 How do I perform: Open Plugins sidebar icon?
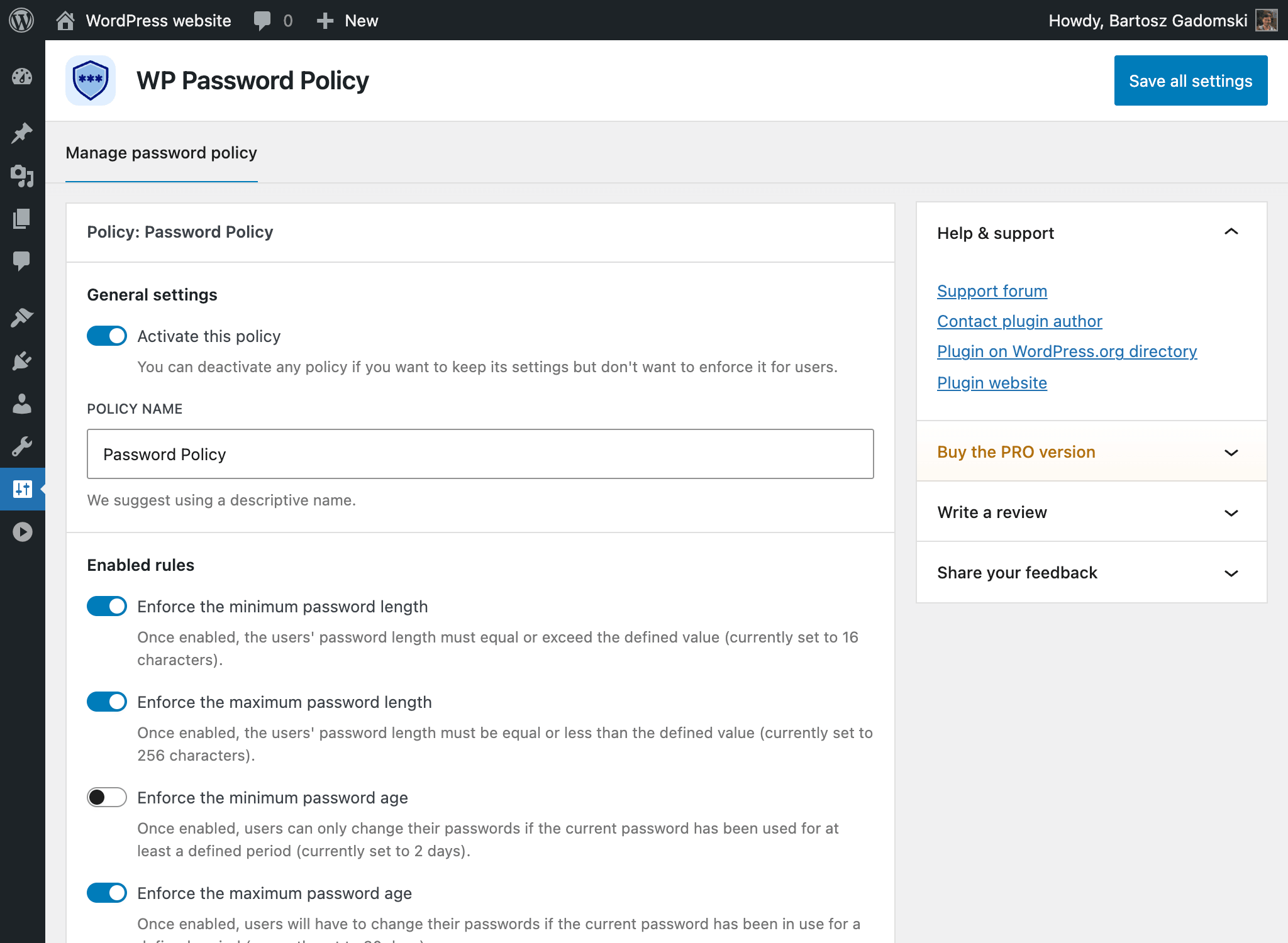click(x=22, y=361)
